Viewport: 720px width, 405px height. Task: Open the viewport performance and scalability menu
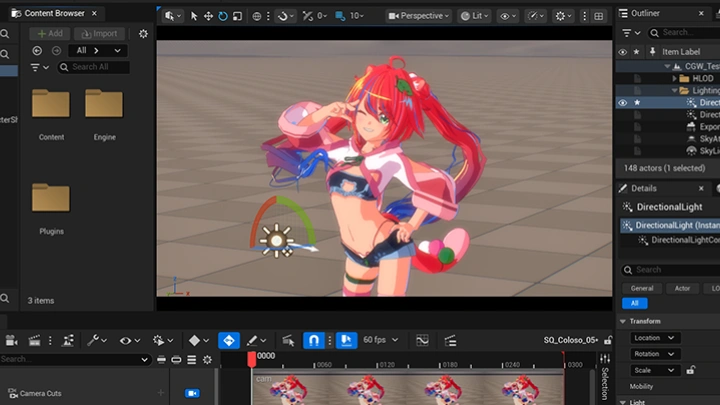[x=536, y=16]
